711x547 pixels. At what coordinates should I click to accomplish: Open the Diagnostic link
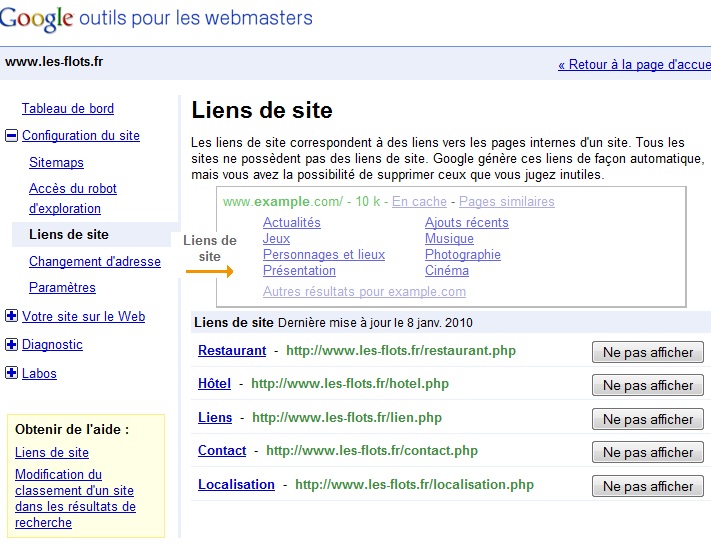(x=52, y=345)
